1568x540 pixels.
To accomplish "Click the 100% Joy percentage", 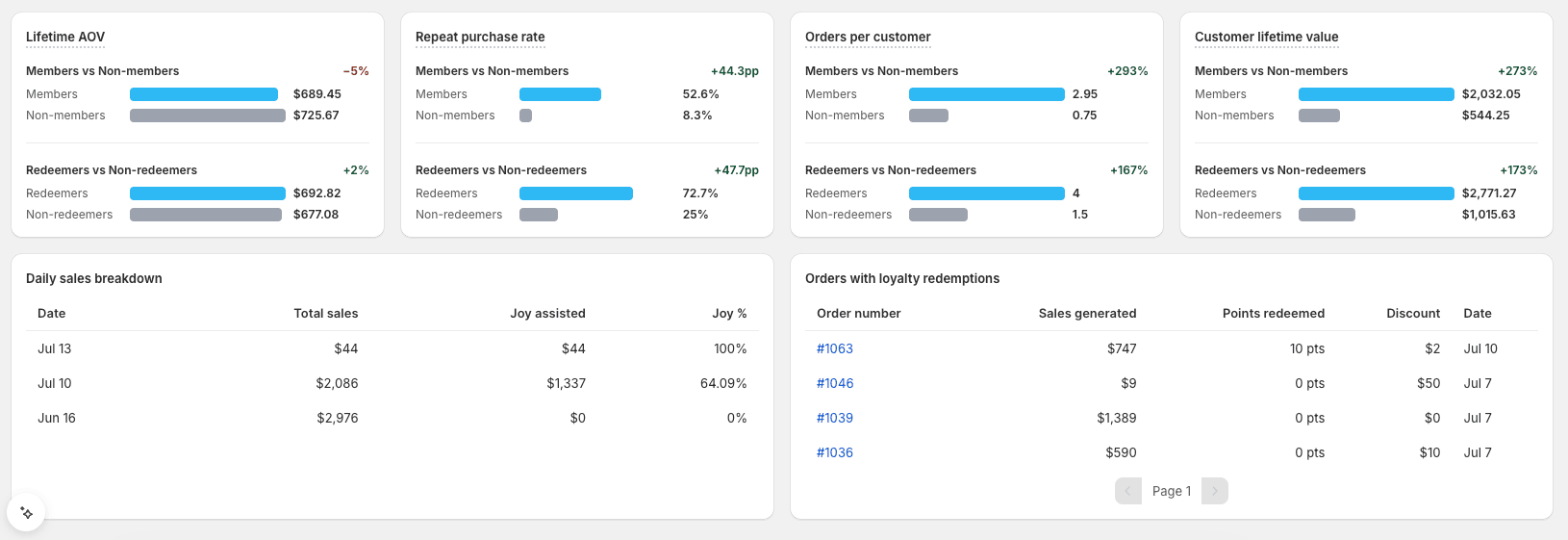I will pos(730,348).
